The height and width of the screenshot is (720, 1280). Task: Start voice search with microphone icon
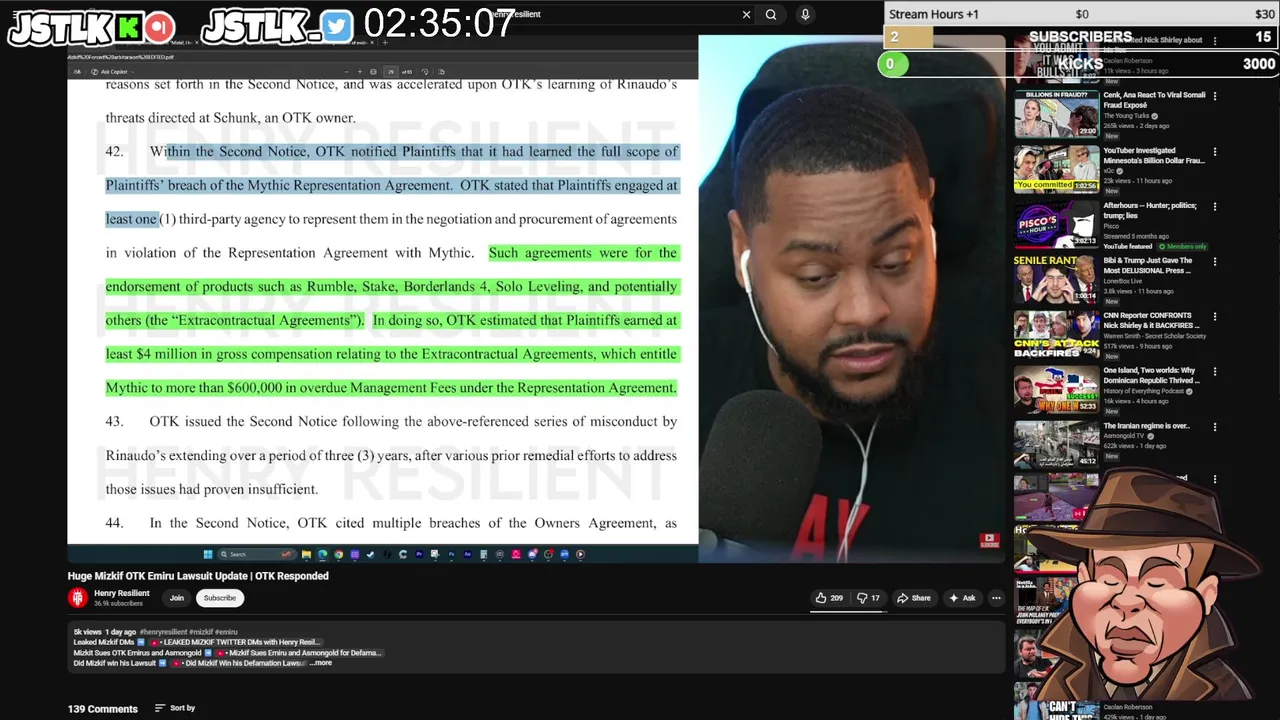[x=805, y=15]
